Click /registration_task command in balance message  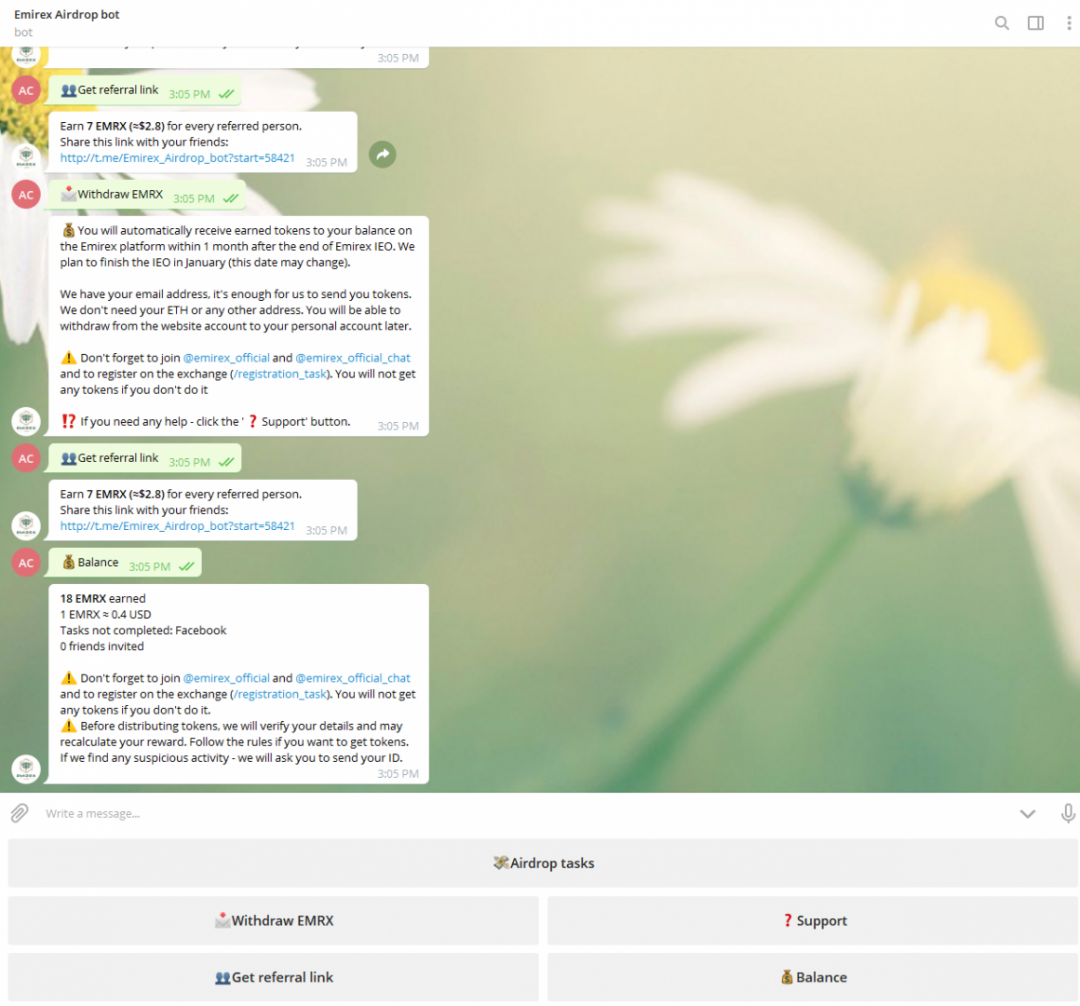[280, 694]
